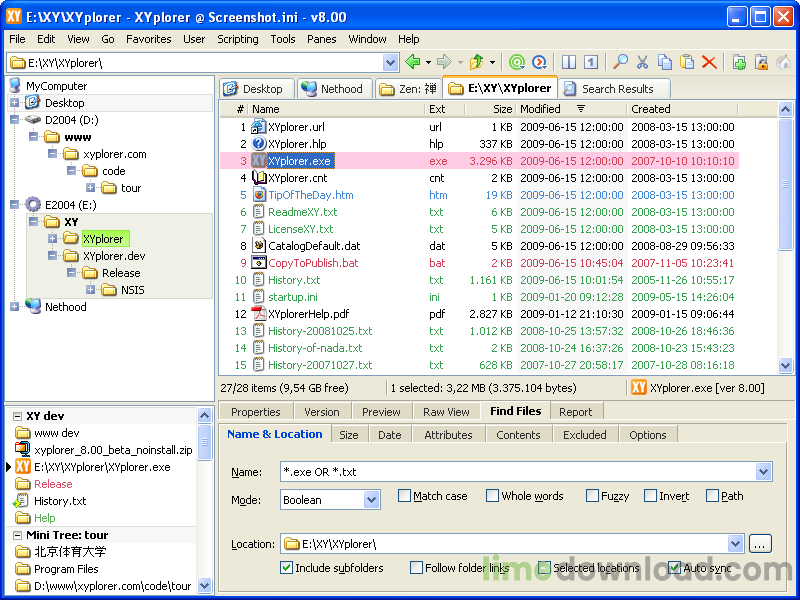
Task: Enable the Fuzzy checkbox
Action: point(592,495)
